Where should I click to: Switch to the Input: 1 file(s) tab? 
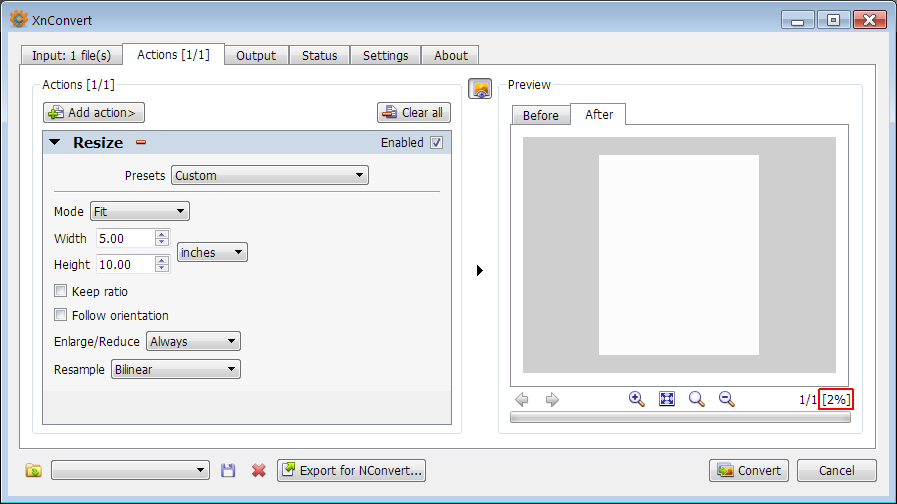tap(72, 55)
